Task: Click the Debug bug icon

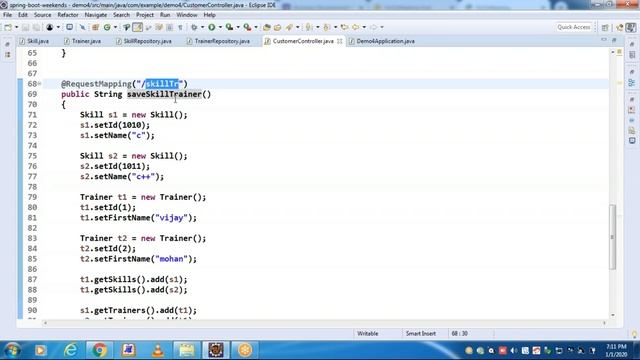Action: (194, 27)
